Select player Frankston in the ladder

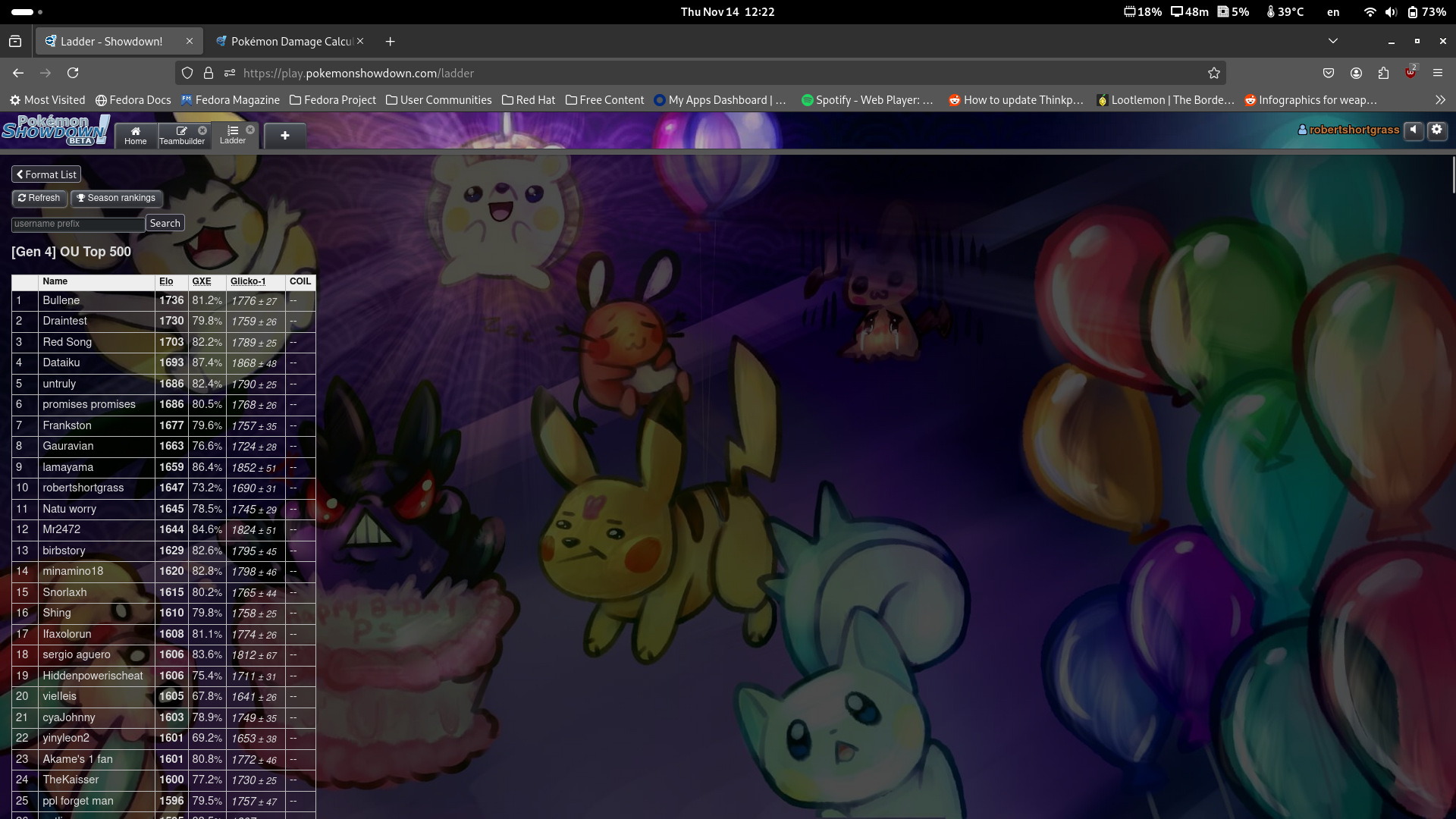[67, 425]
